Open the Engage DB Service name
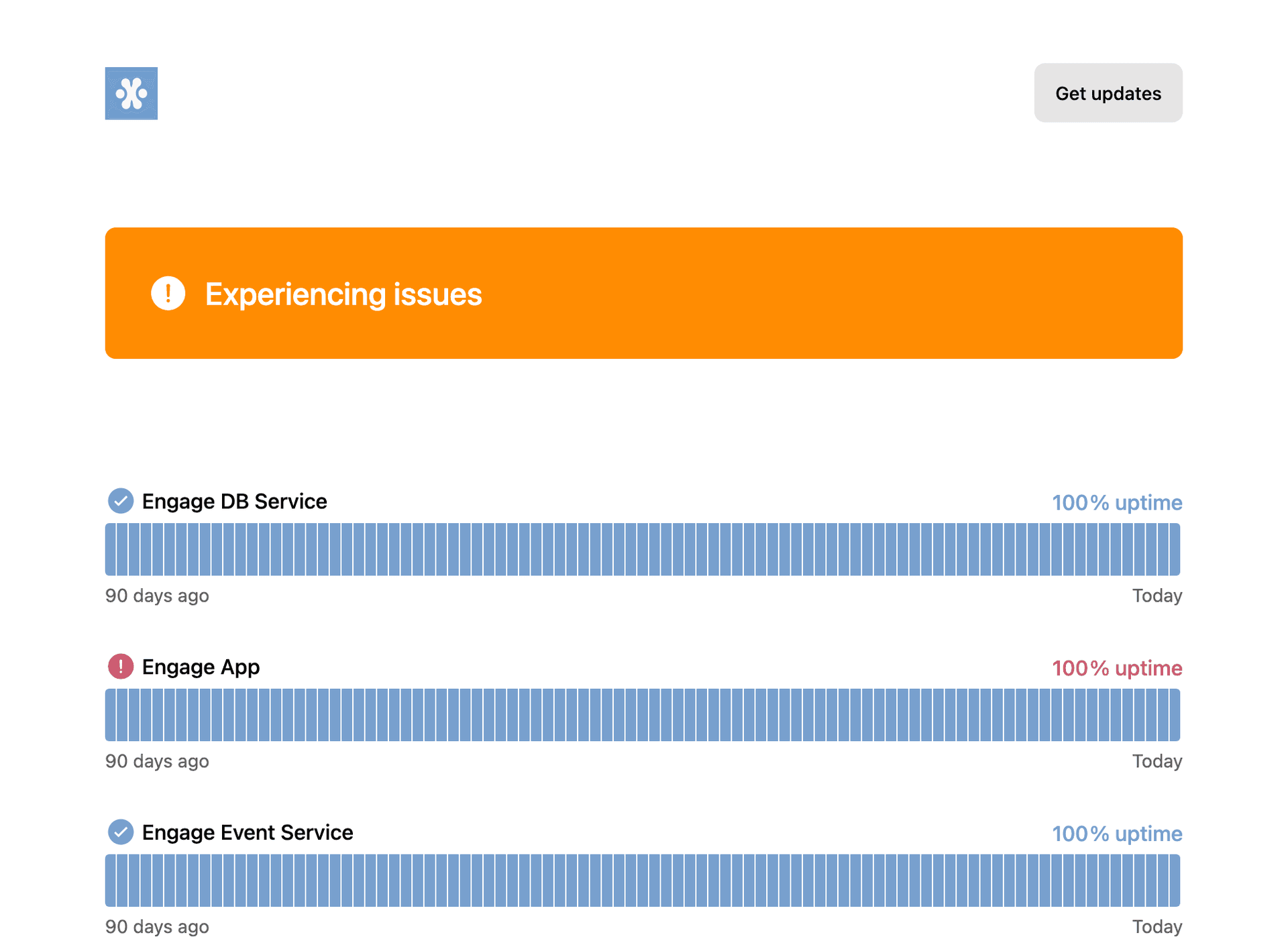Screen dimensions: 1288x949 tap(234, 502)
